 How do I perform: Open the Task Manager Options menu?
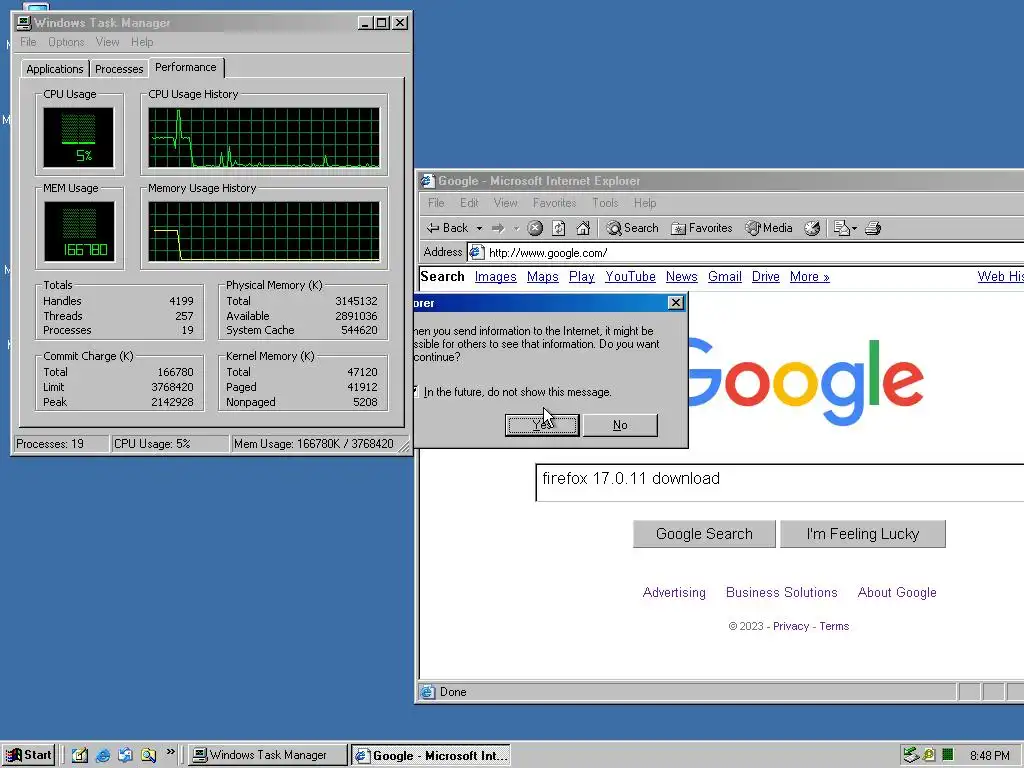click(66, 42)
